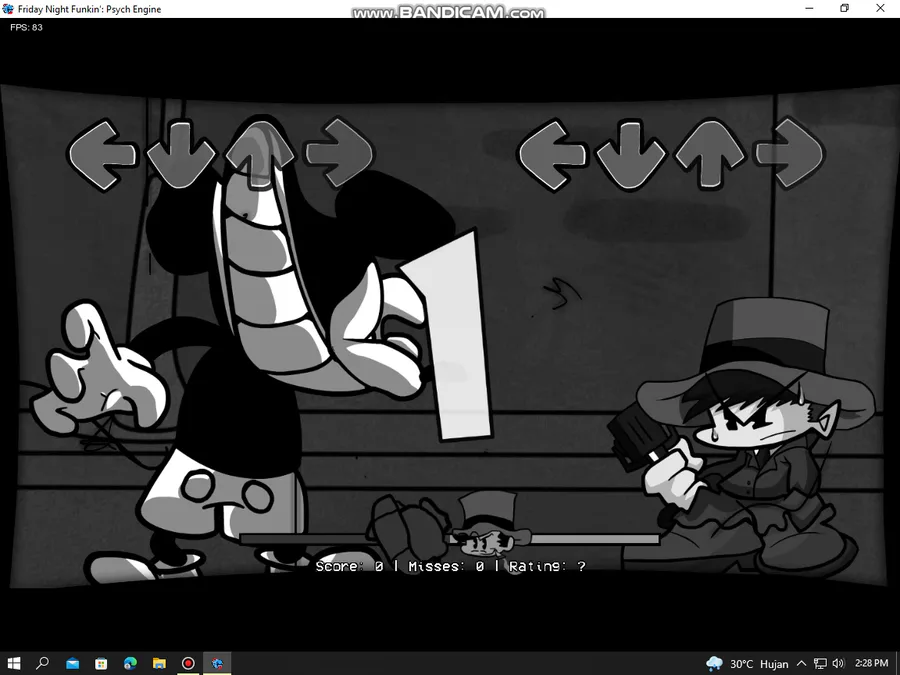Click the player health icon on health bar

coord(489,525)
